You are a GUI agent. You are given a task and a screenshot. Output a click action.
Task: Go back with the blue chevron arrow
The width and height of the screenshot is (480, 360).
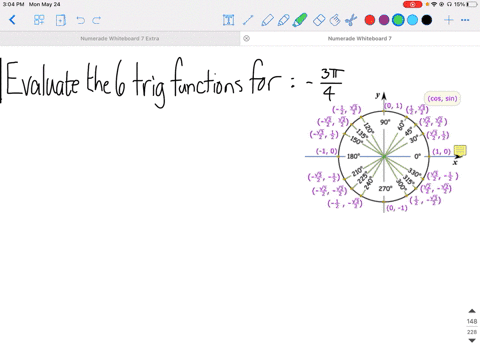tap(12, 20)
